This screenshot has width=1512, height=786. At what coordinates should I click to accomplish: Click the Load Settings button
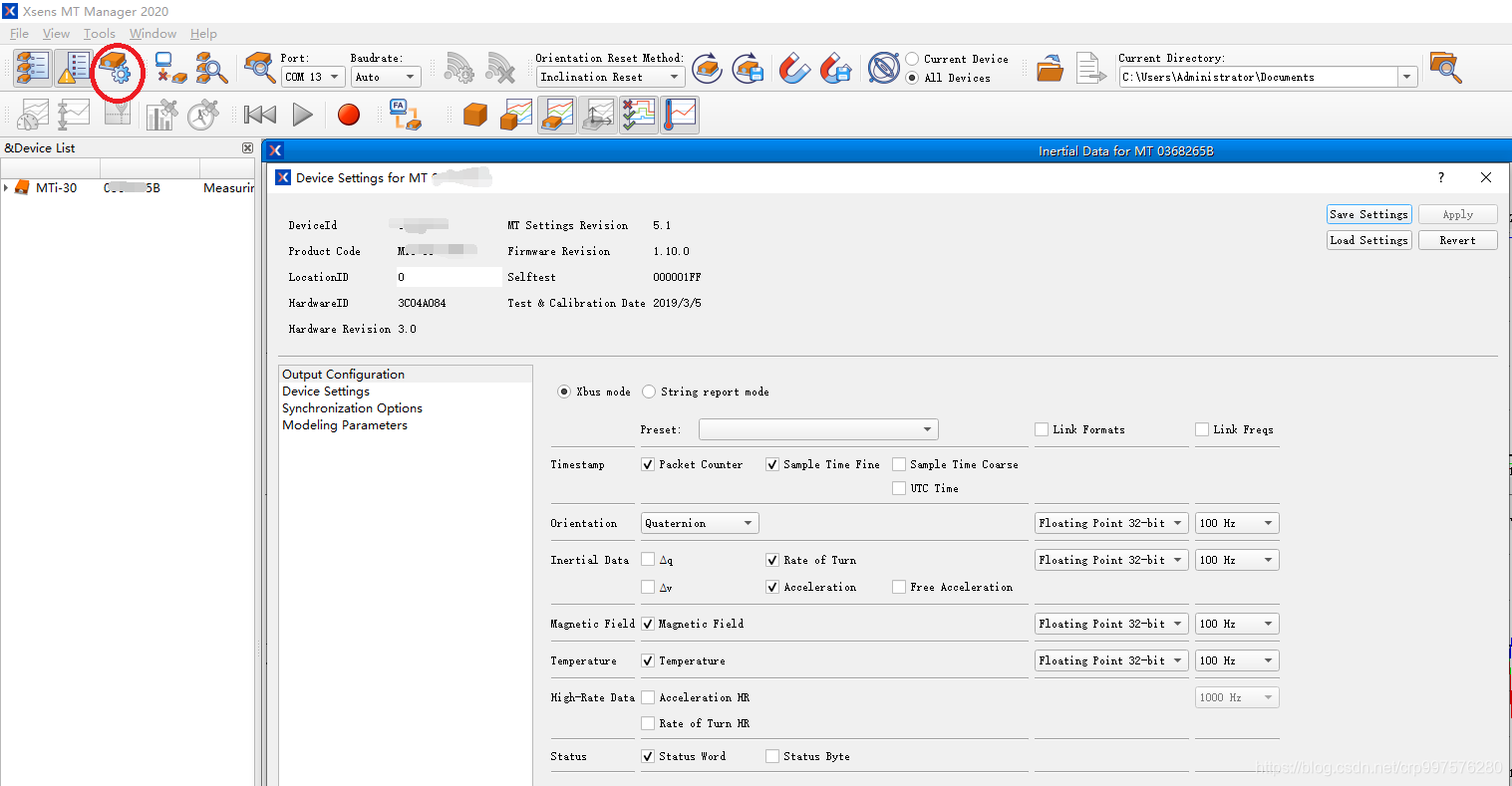click(1369, 240)
